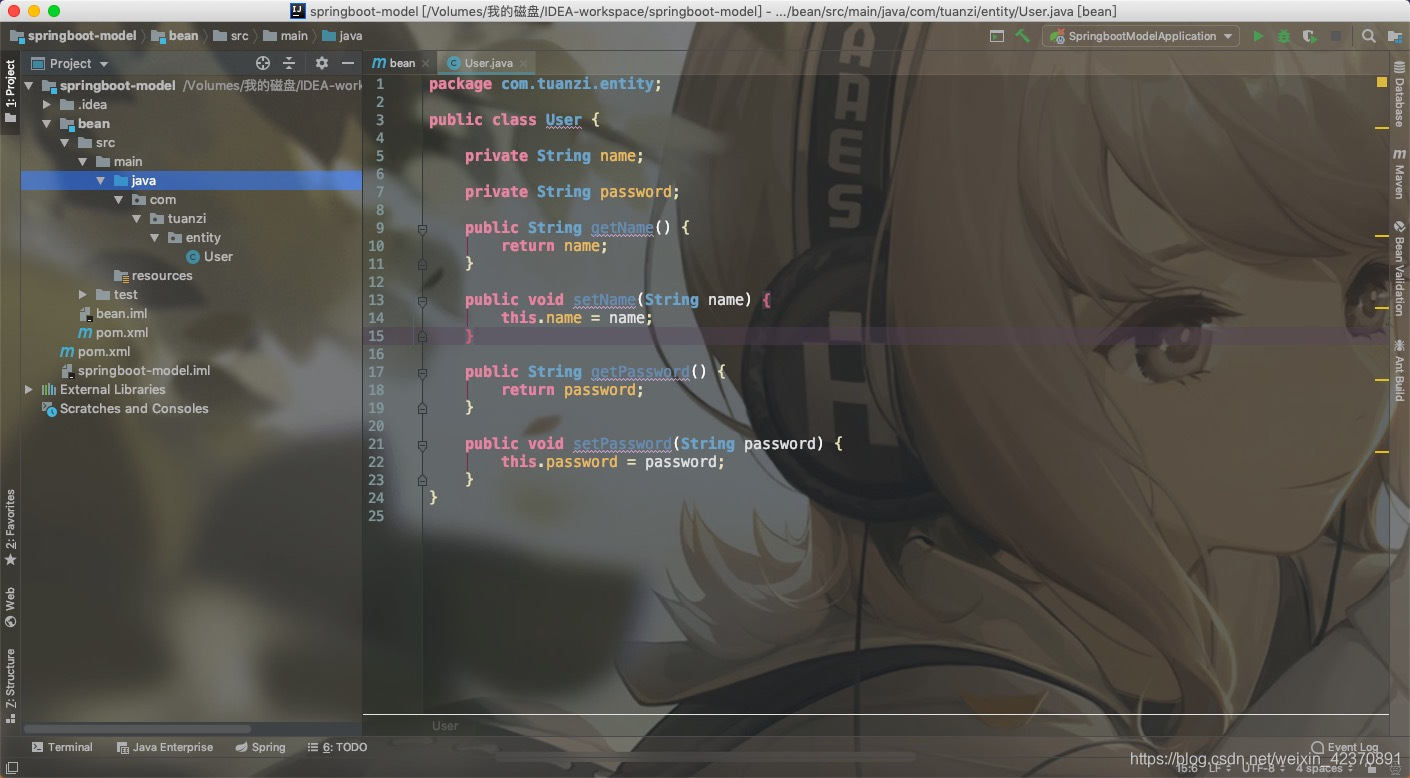Open the Web tool window
This screenshot has height=778, width=1410.
point(10,607)
